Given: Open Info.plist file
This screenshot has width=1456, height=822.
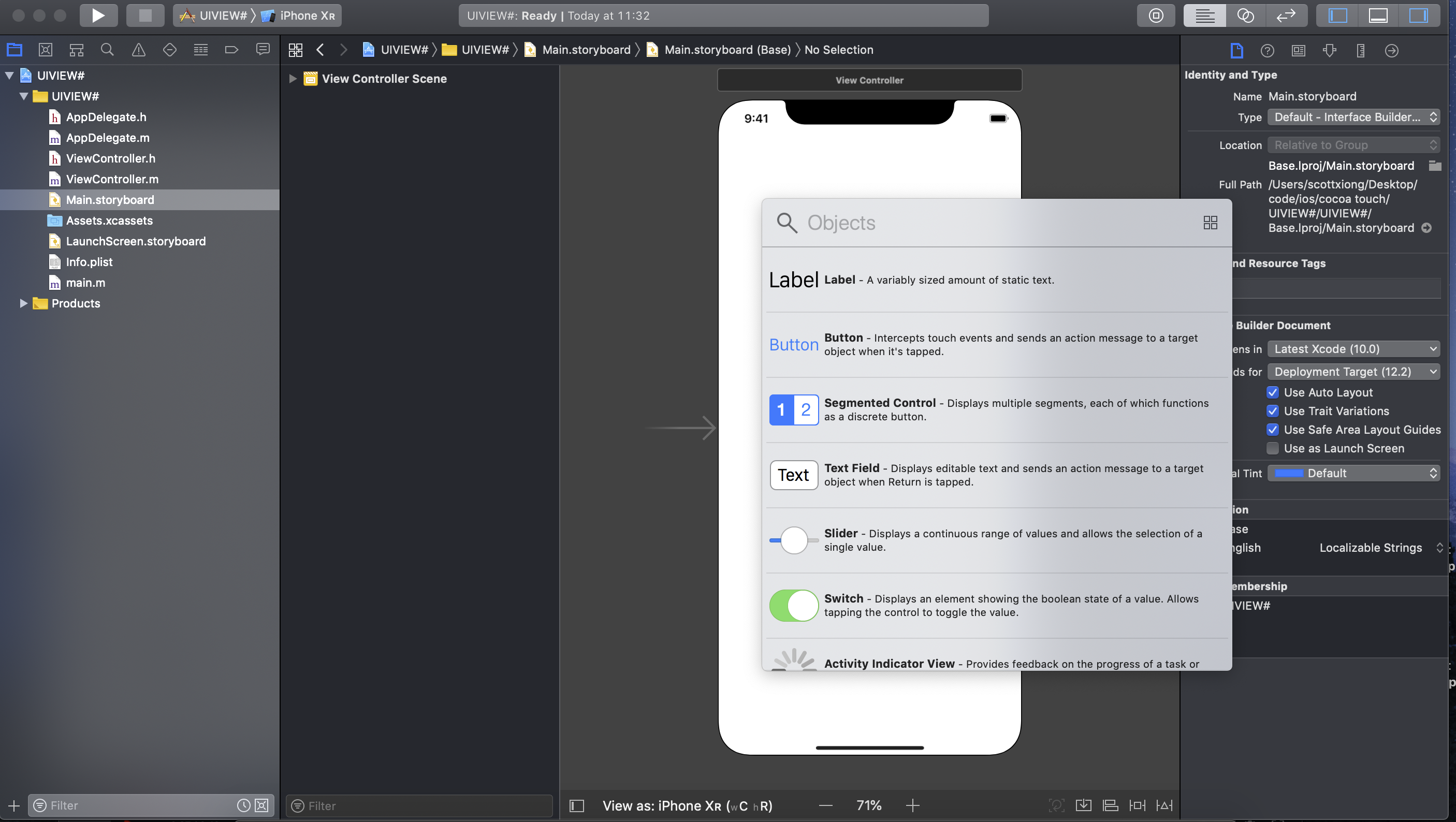Looking at the screenshot, I should coord(89,262).
